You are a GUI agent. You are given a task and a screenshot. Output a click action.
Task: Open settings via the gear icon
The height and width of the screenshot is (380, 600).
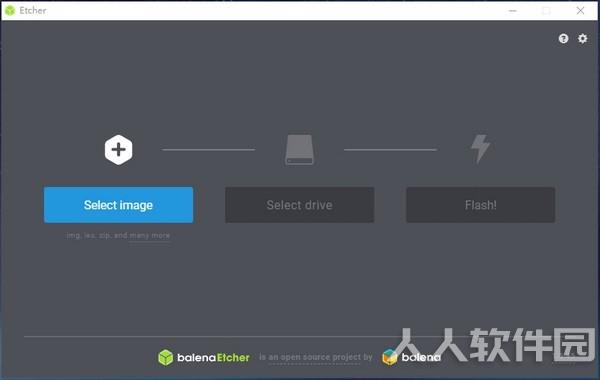[x=582, y=38]
